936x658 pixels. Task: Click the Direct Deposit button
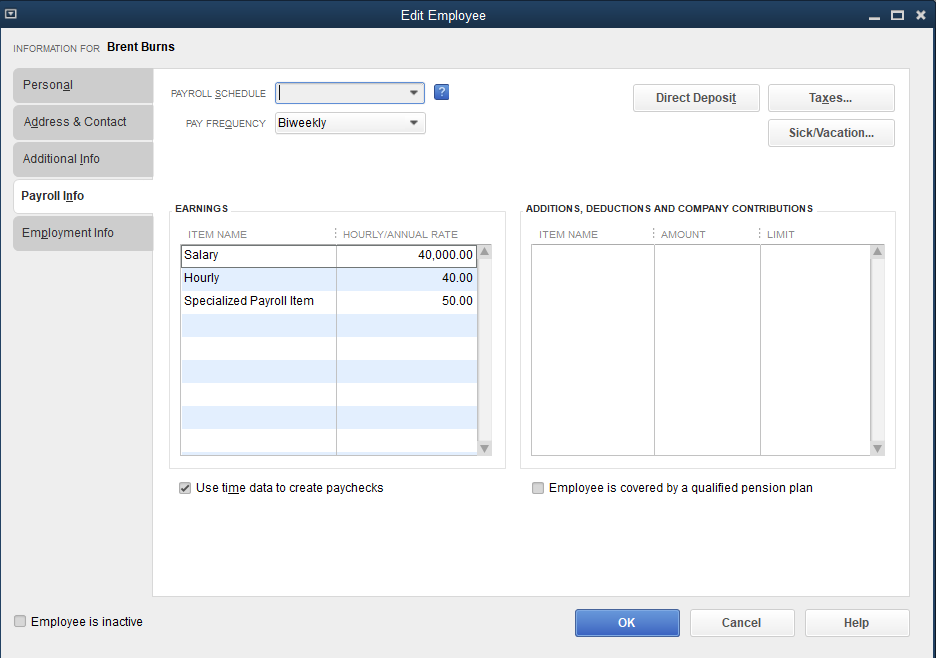pyautogui.click(x=696, y=98)
